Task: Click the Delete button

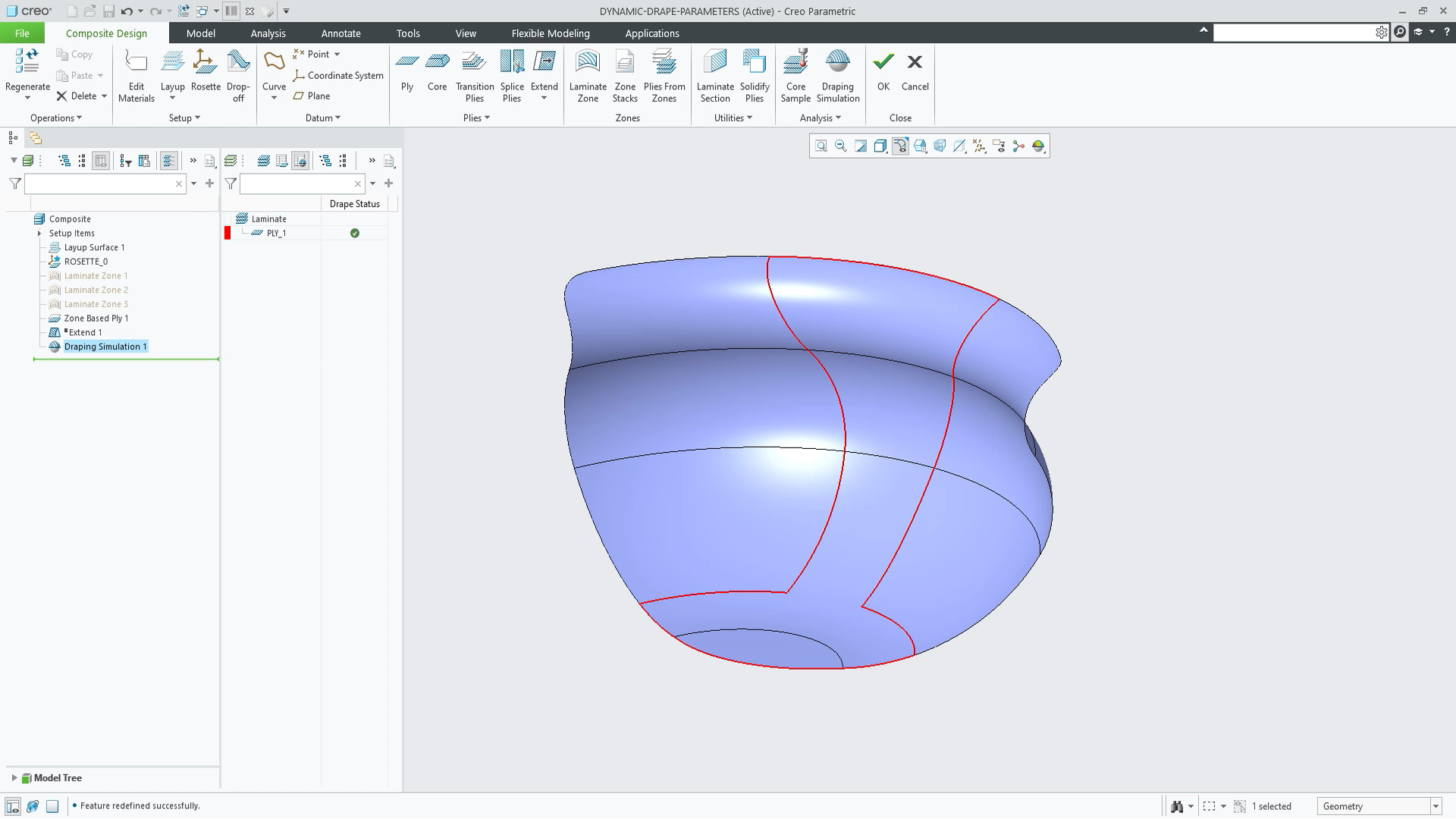Action: click(x=77, y=96)
